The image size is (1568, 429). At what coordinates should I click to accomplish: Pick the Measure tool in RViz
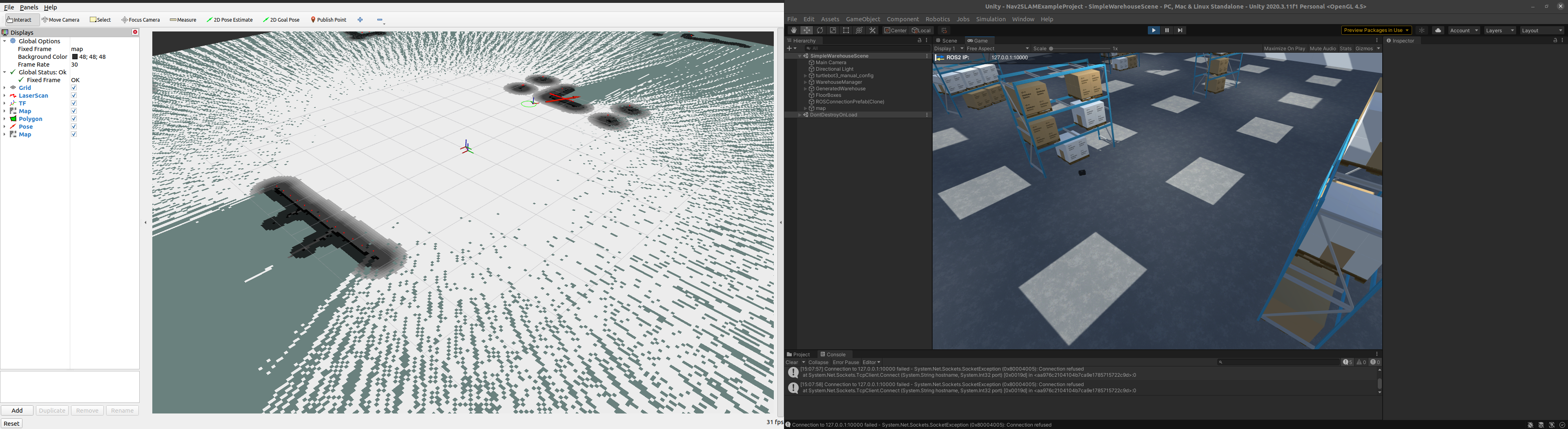click(x=183, y=20)
